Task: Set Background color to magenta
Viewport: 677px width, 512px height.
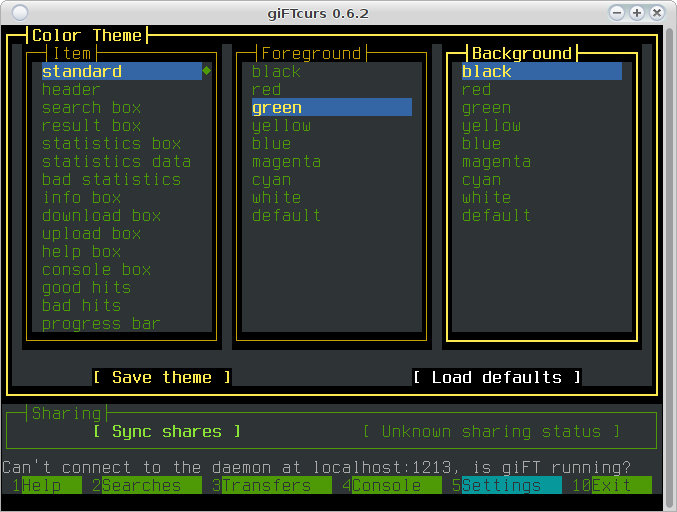Action: [x=497, y=161]
